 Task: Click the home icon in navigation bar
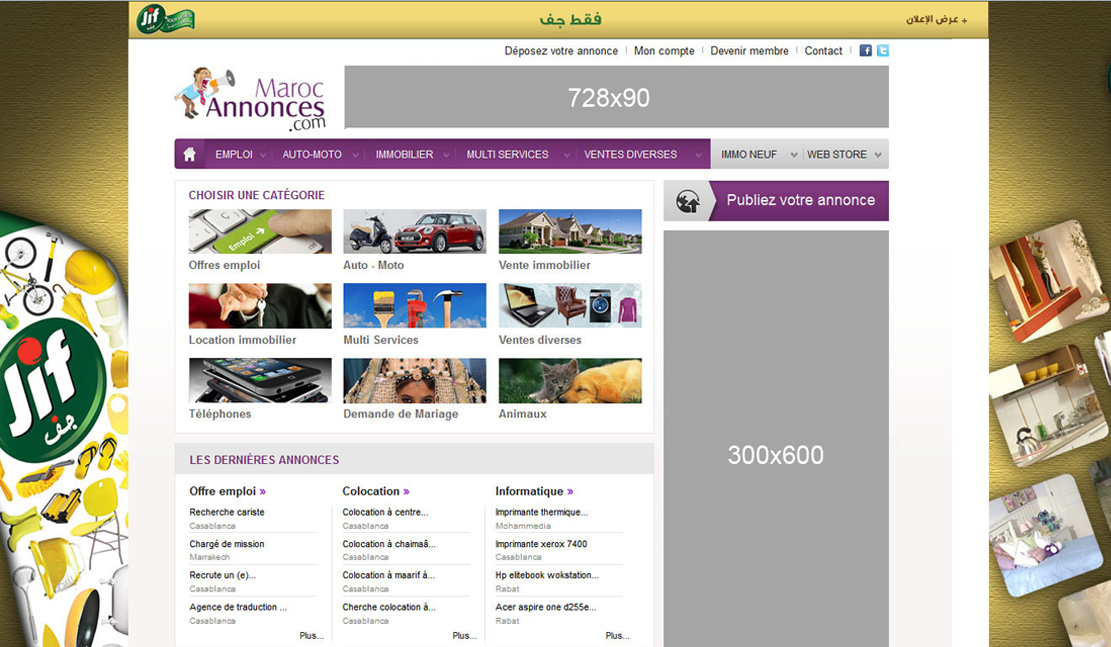pos(189,154)
